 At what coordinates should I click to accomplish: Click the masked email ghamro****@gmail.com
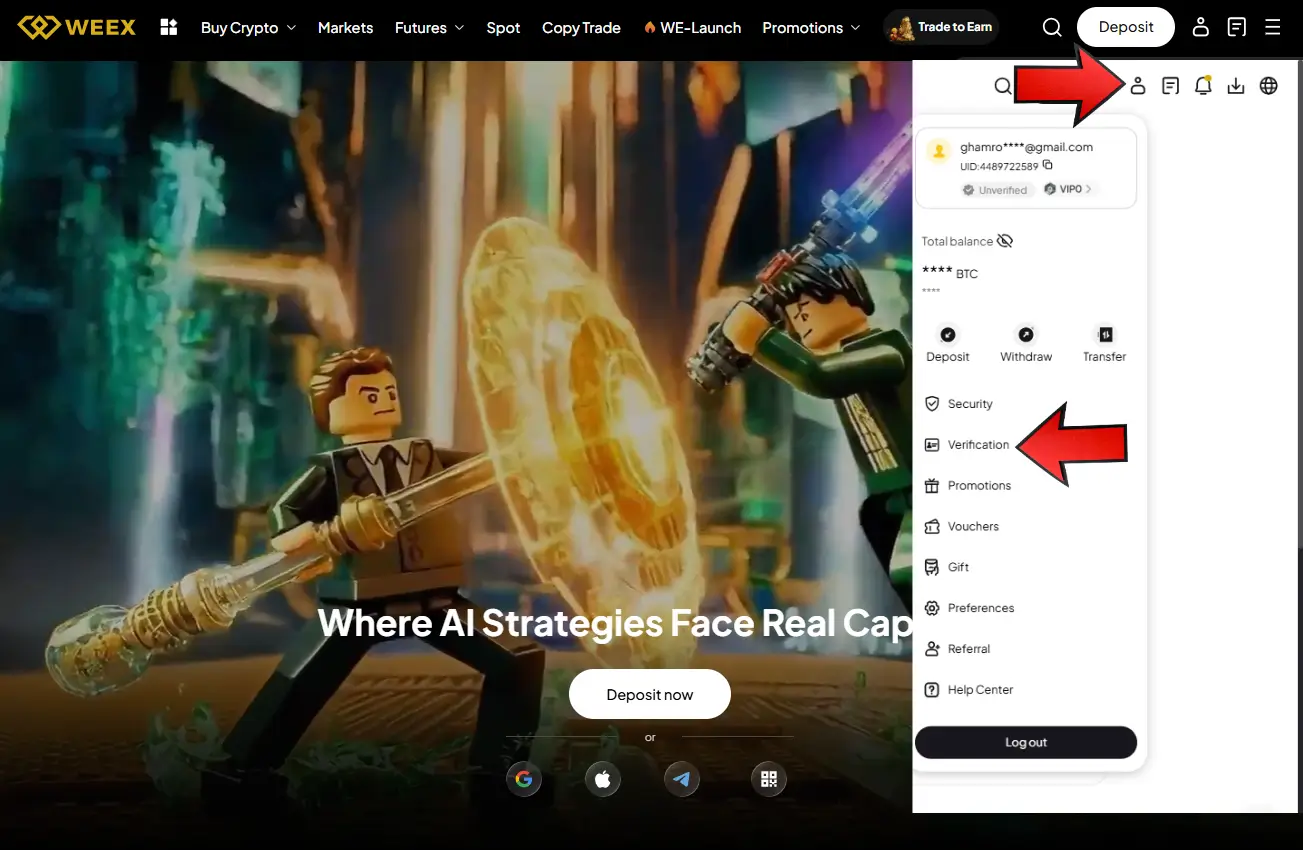click(x=1026, y=147)
